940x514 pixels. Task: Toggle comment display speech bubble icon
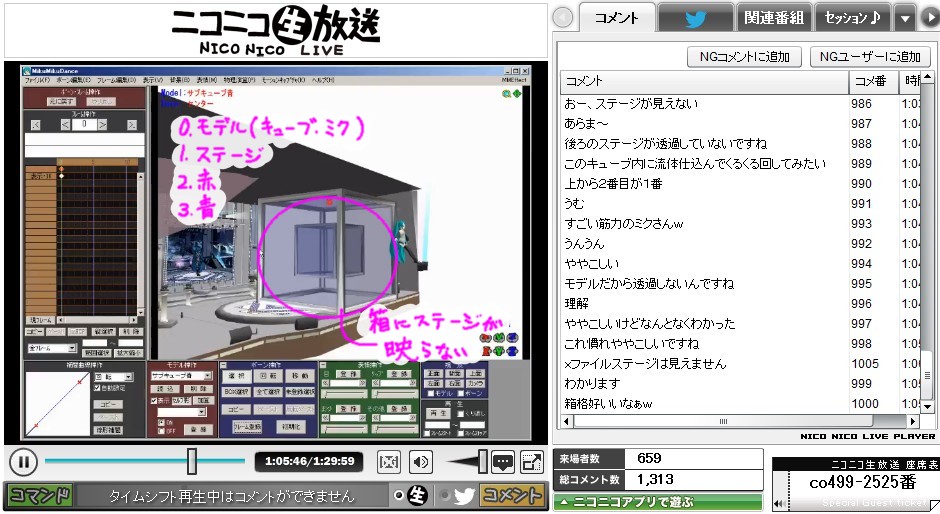pos(502,462)
